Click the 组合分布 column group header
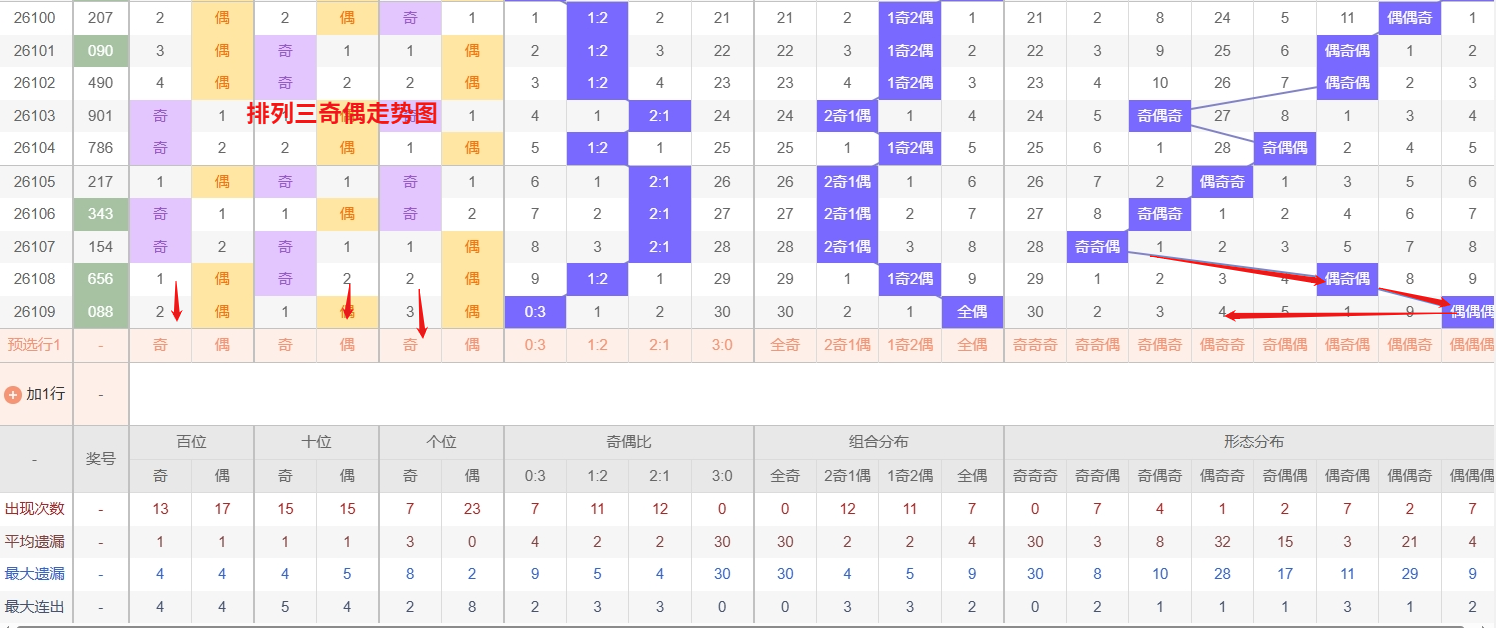This screenshot has width=1497, height=628. [x=878, y=441]
